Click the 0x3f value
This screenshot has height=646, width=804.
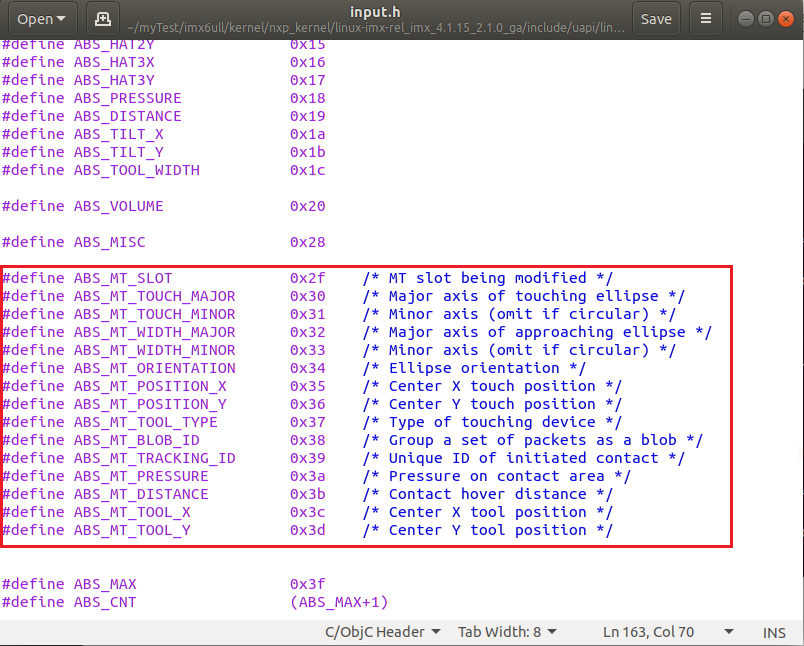(307, 584)
